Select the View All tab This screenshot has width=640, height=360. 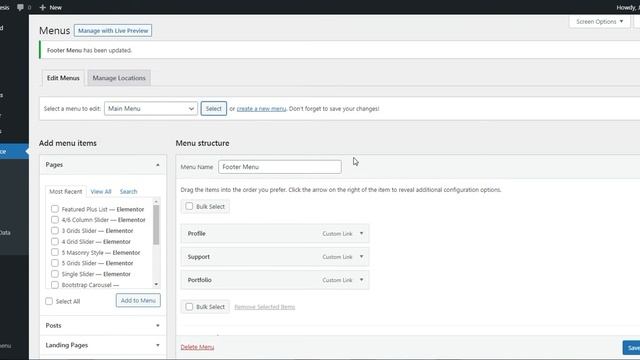[101, 191]
